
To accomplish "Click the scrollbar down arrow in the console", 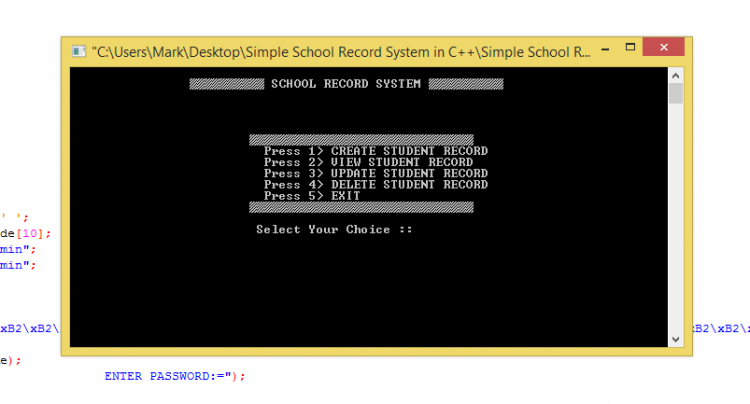I will (x=676, y=340).
